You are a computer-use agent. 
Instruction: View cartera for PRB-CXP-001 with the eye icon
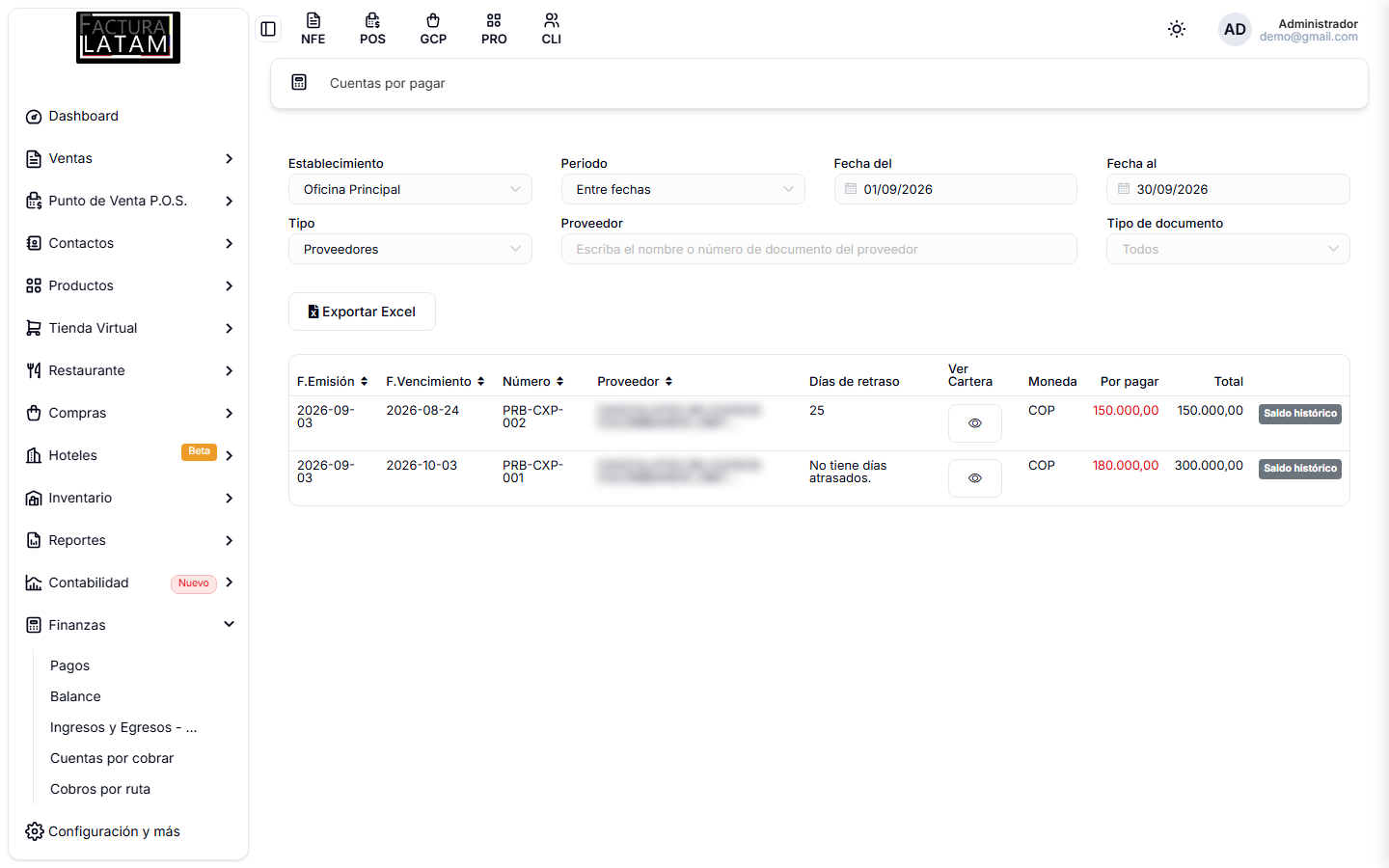975,478
